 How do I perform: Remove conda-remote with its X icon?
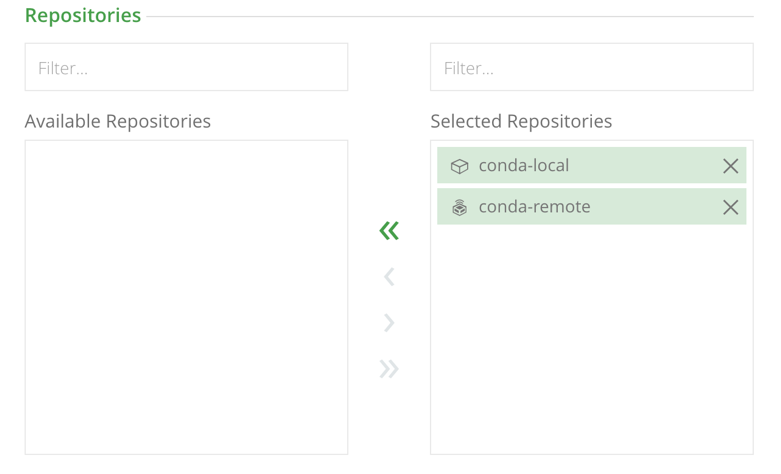point(730,207)
